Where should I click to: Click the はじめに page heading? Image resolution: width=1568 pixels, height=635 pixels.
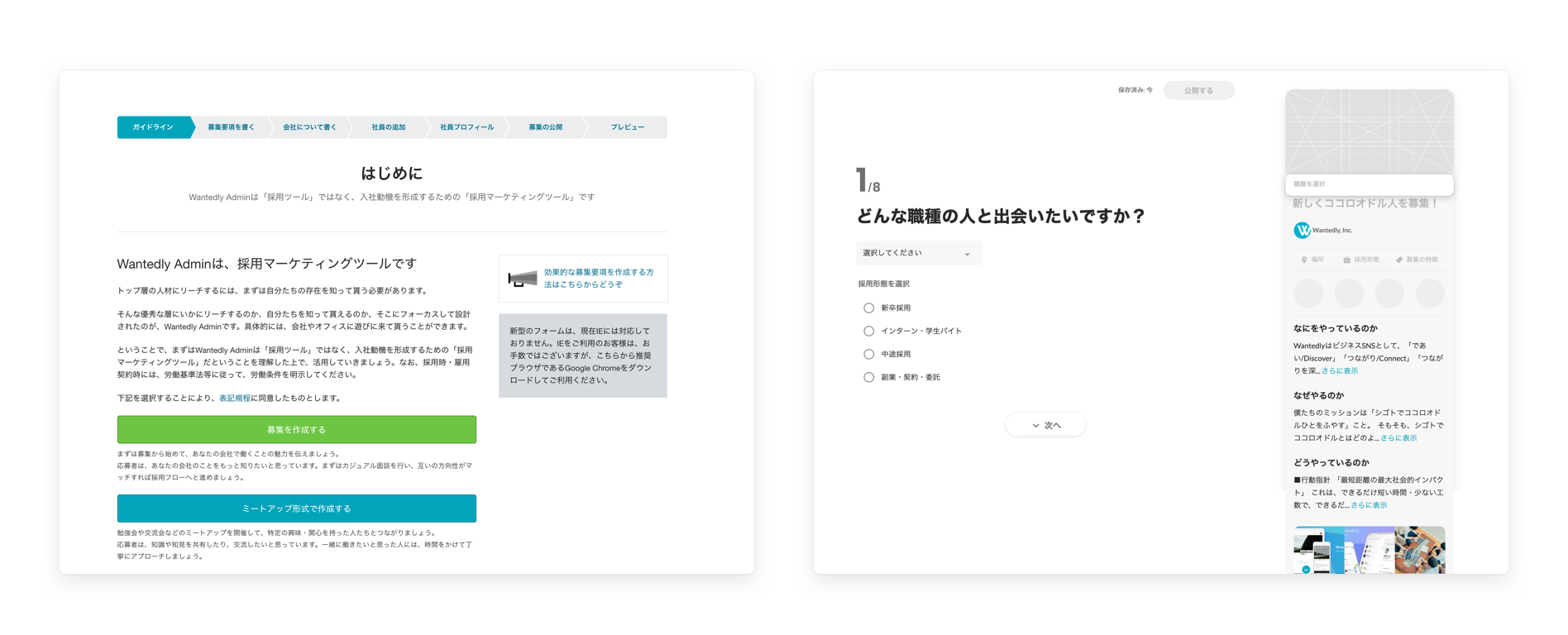click(392, 173)
